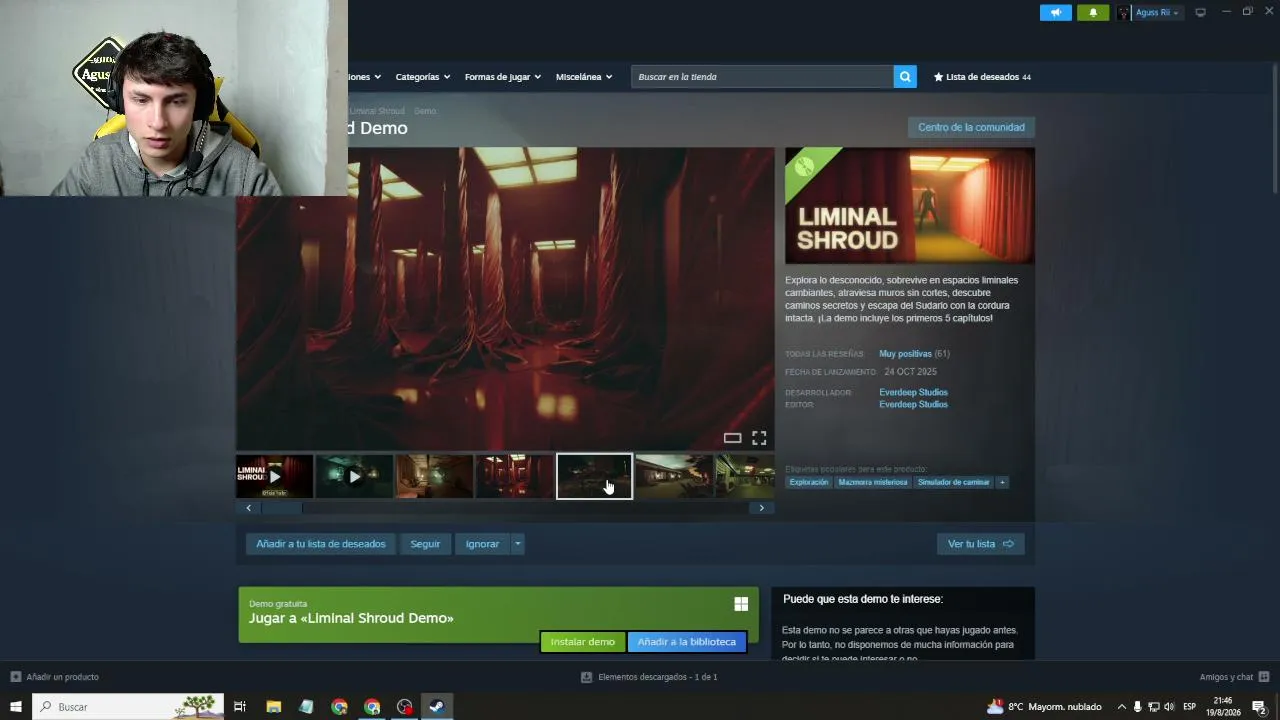This screenshot has width=1280, height=720.
Task: Go to Centro de la comunidad
Action: pos(971,127)
